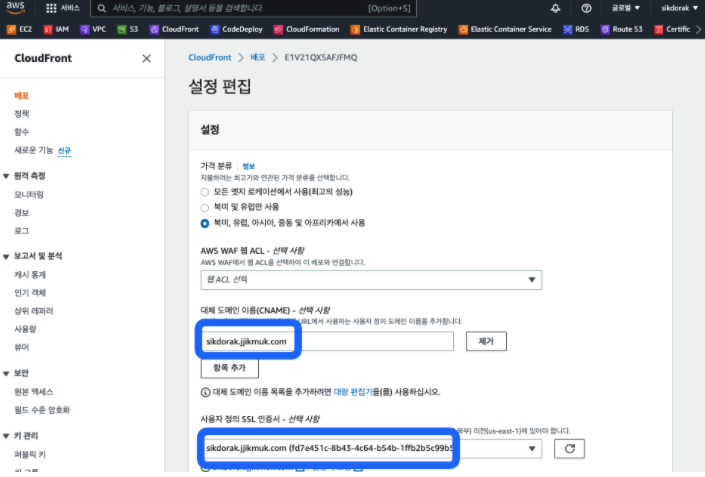Open 인기 객체 in sidebar
This screenshot has height=477, width=705.
[30, 293]
